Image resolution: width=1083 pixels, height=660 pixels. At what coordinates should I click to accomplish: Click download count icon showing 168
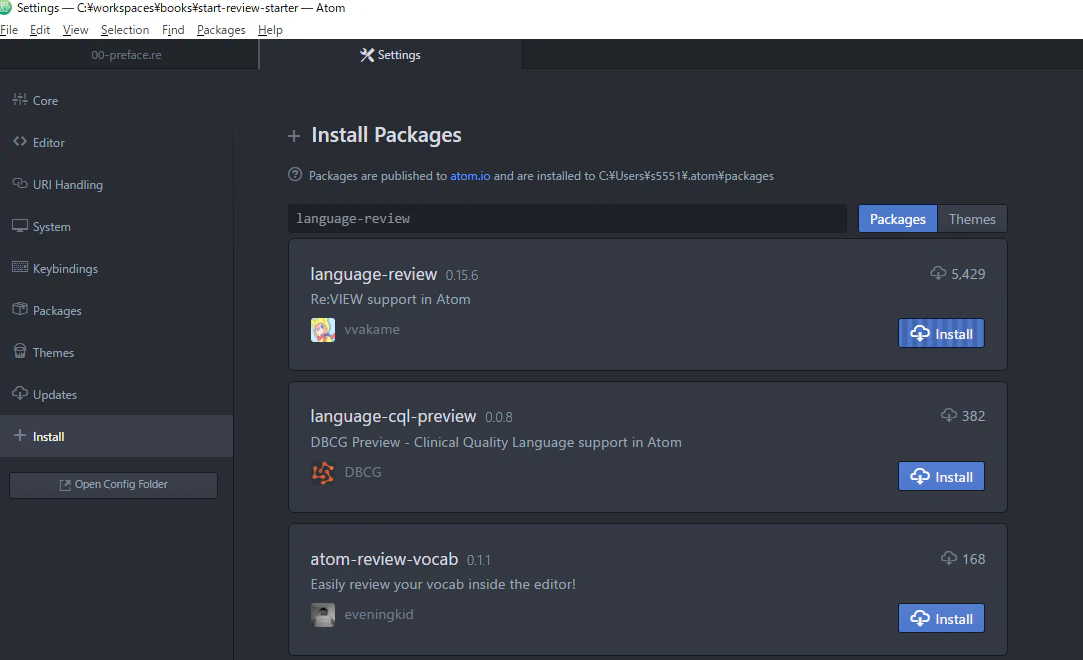tap(949, 558)
